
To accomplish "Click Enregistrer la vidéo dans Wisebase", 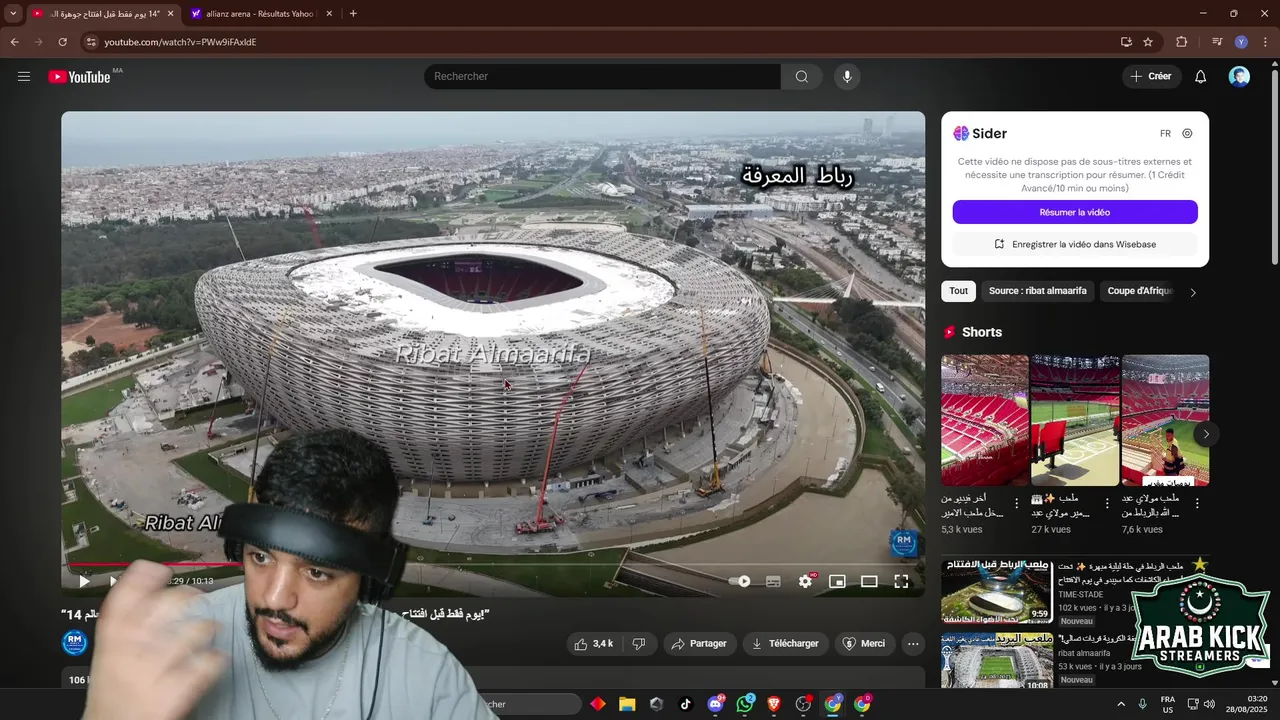I will (1075, 244).
